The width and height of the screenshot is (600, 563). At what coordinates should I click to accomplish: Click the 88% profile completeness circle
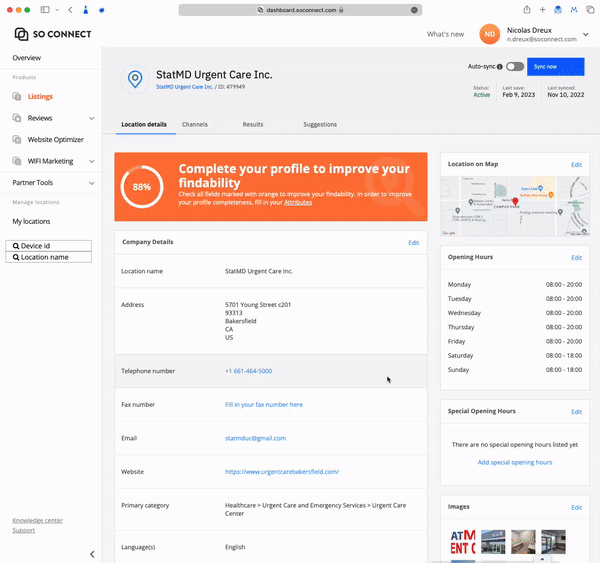point(142,187)
